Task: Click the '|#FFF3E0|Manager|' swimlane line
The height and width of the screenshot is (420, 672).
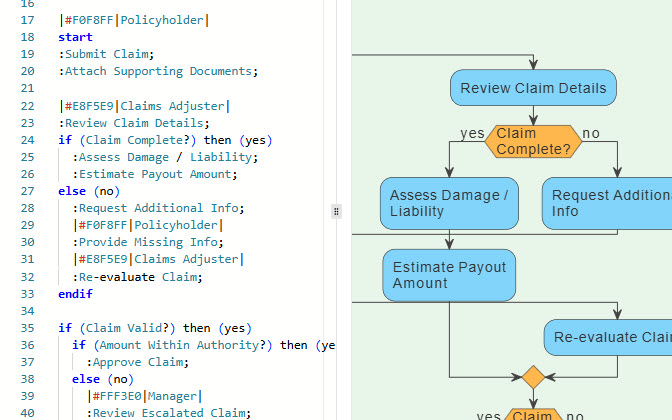Action: pos(144,396)
